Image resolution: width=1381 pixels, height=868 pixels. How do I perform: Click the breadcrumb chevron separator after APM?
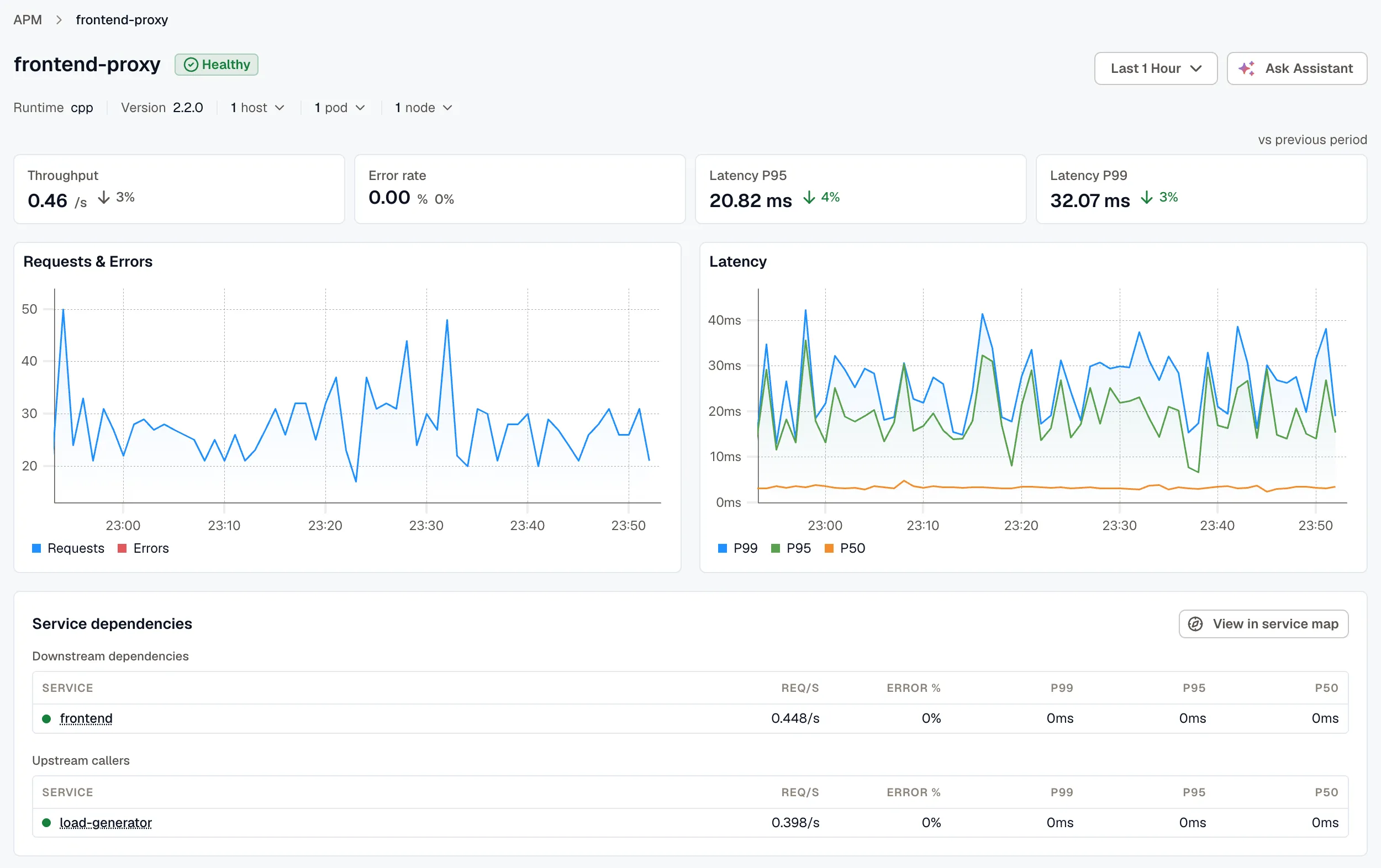[59, 20]
